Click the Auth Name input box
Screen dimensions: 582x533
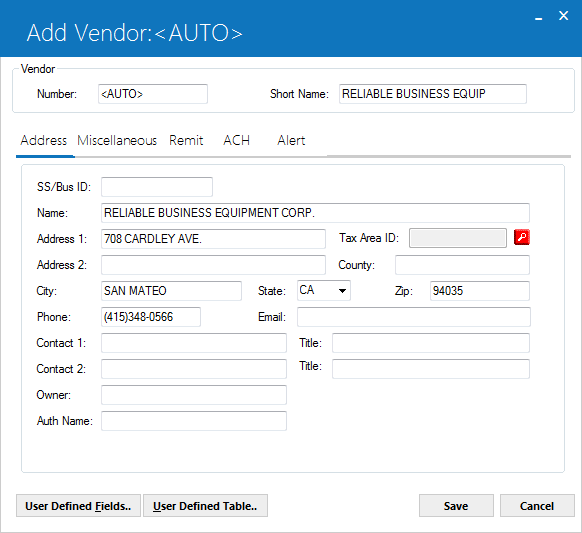[194, 421]
